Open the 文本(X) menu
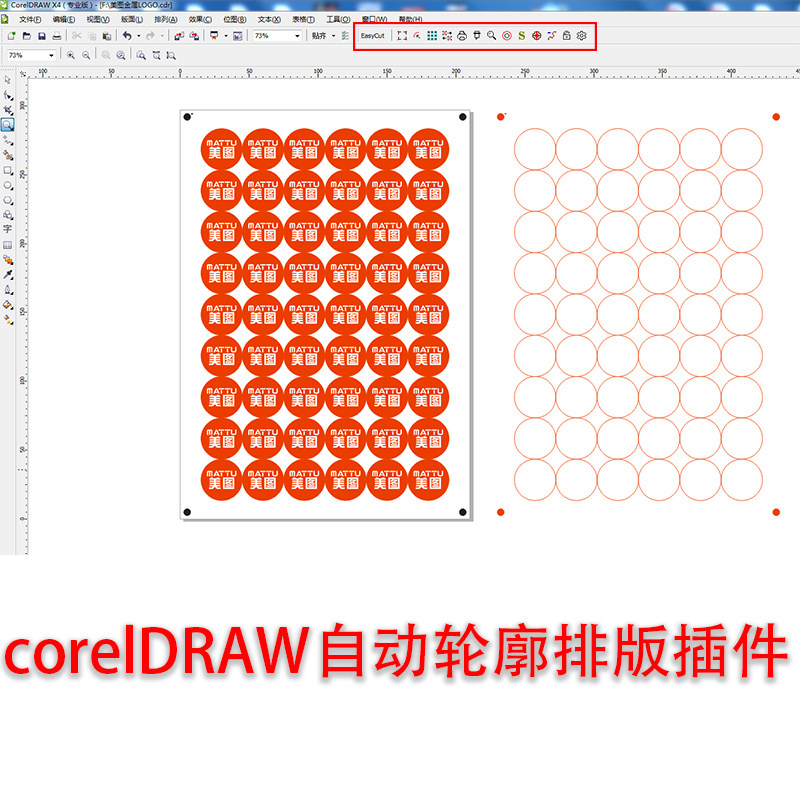 coord(269,19)
